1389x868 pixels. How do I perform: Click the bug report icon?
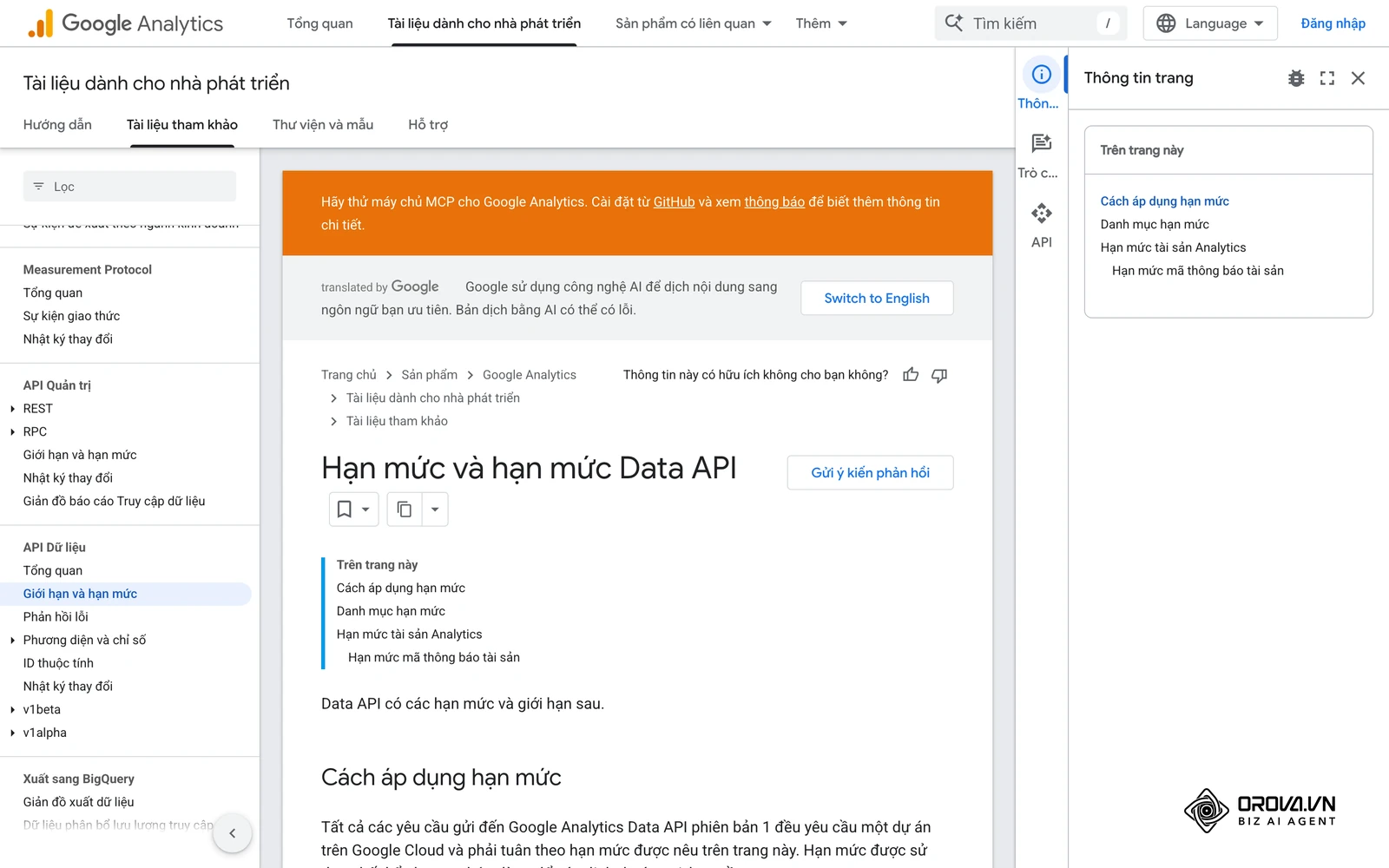[x=1296, y=78]
